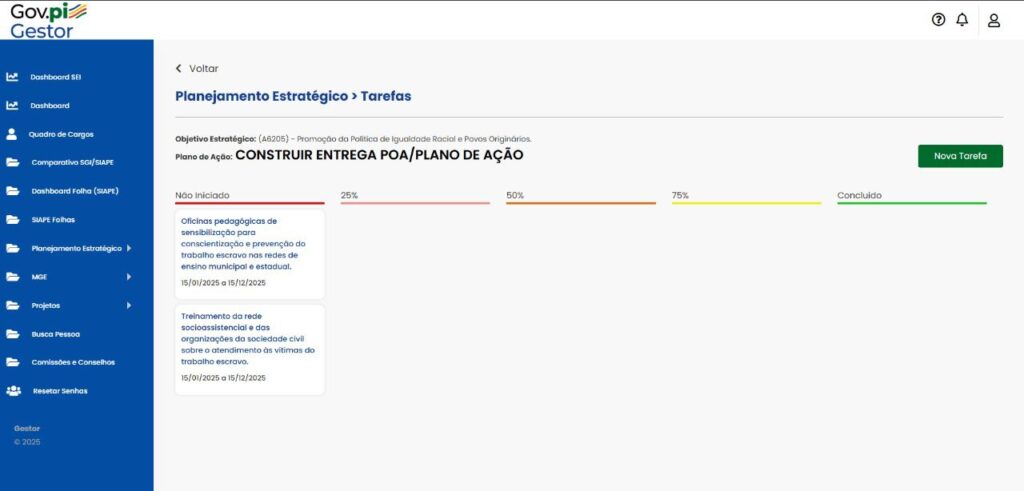Click the people icon for Resetar Senhas
The width and height of the screenshot is (1024, 491).
13,391
